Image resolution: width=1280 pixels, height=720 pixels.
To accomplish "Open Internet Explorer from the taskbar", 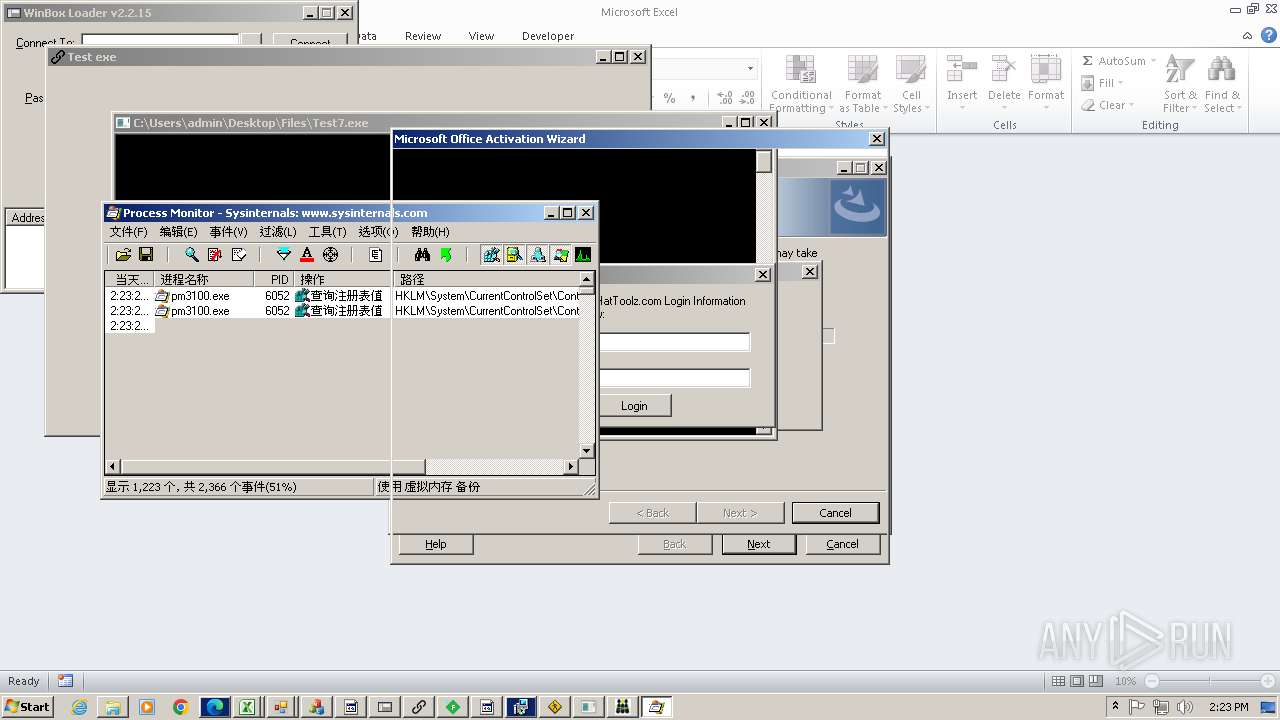I will coord(79,707).
